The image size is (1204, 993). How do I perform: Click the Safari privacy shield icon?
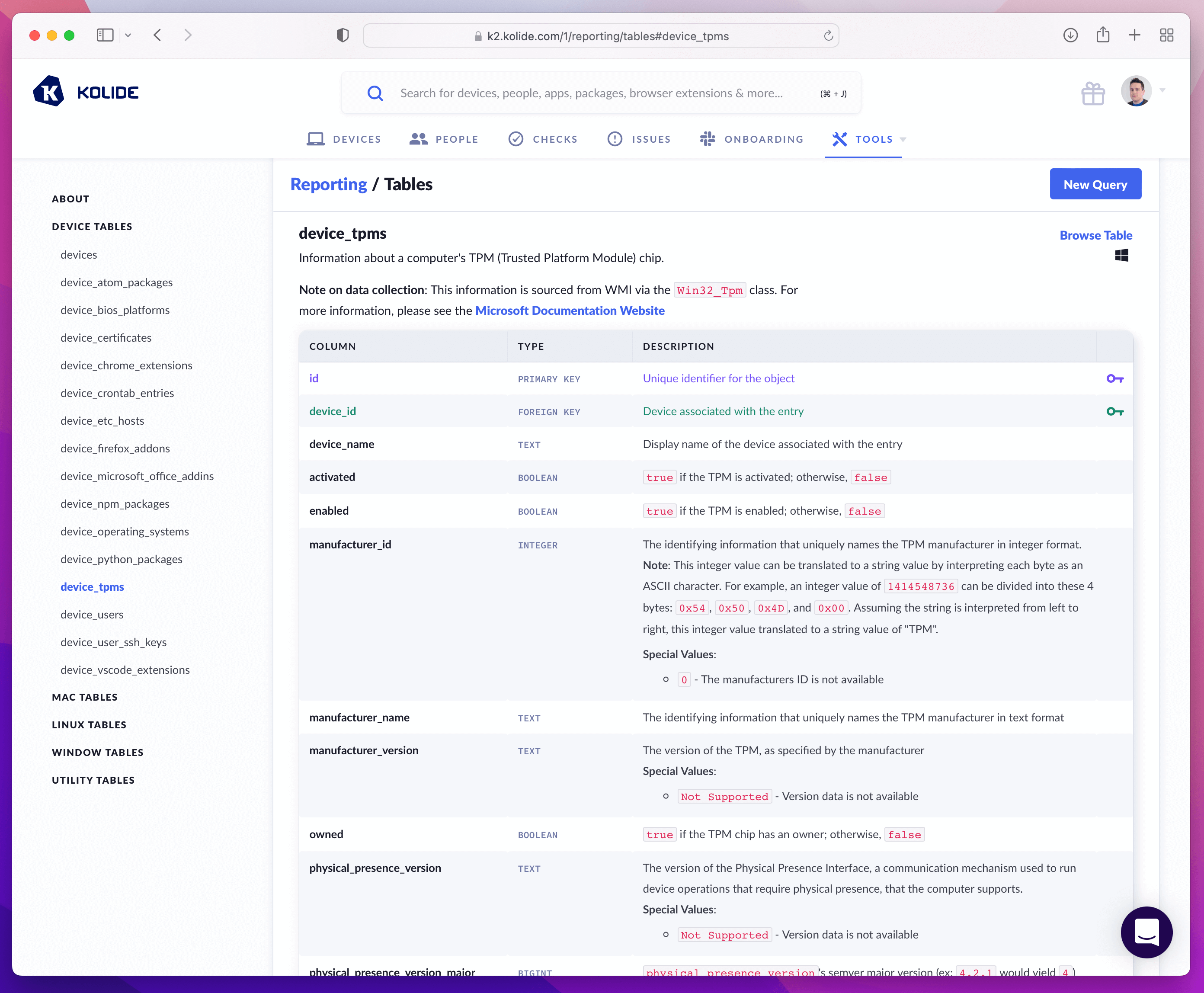[343, 35]
